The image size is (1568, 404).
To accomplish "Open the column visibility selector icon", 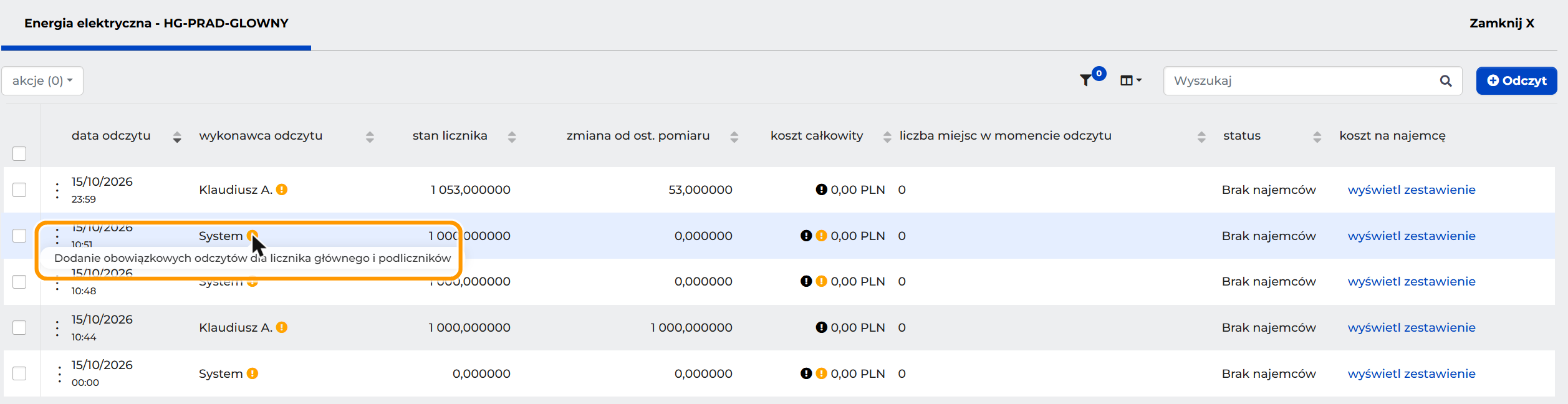I will (1131, 81).
